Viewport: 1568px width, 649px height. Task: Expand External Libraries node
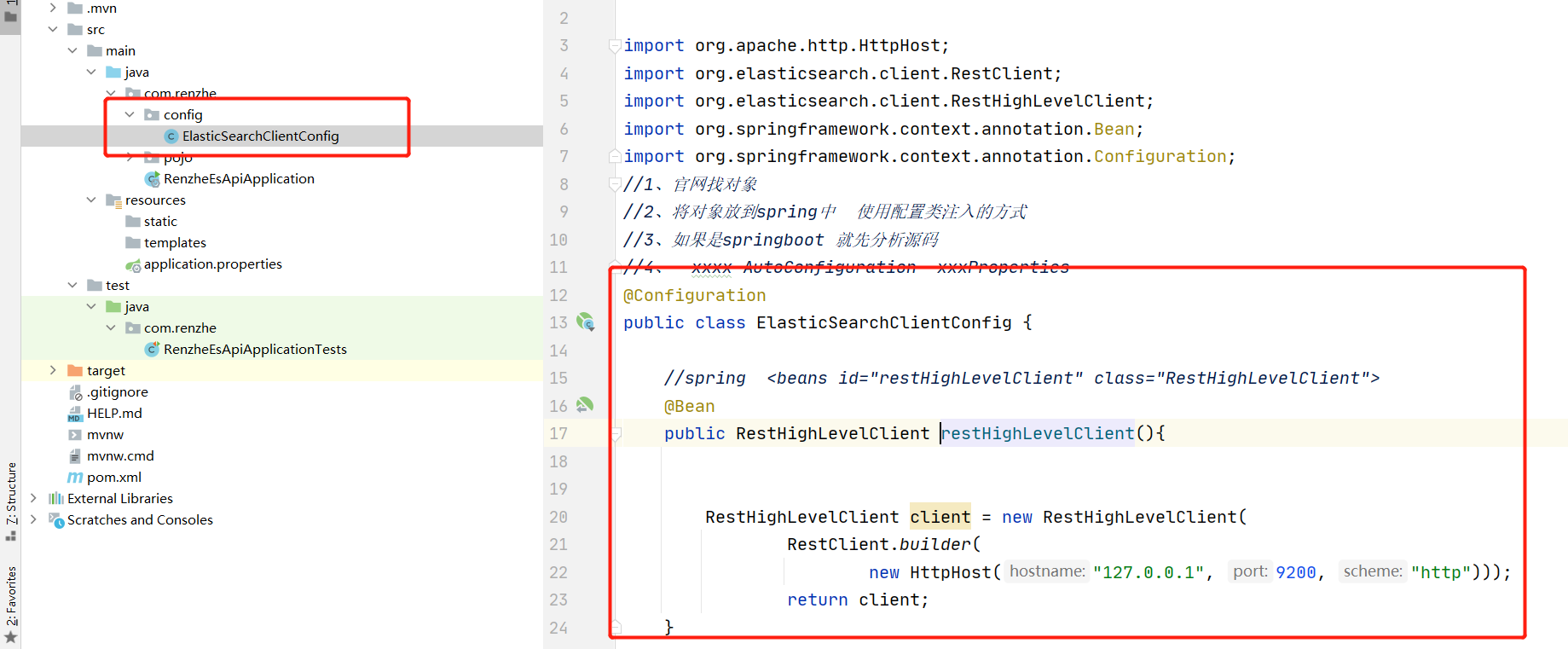(33, 498)
